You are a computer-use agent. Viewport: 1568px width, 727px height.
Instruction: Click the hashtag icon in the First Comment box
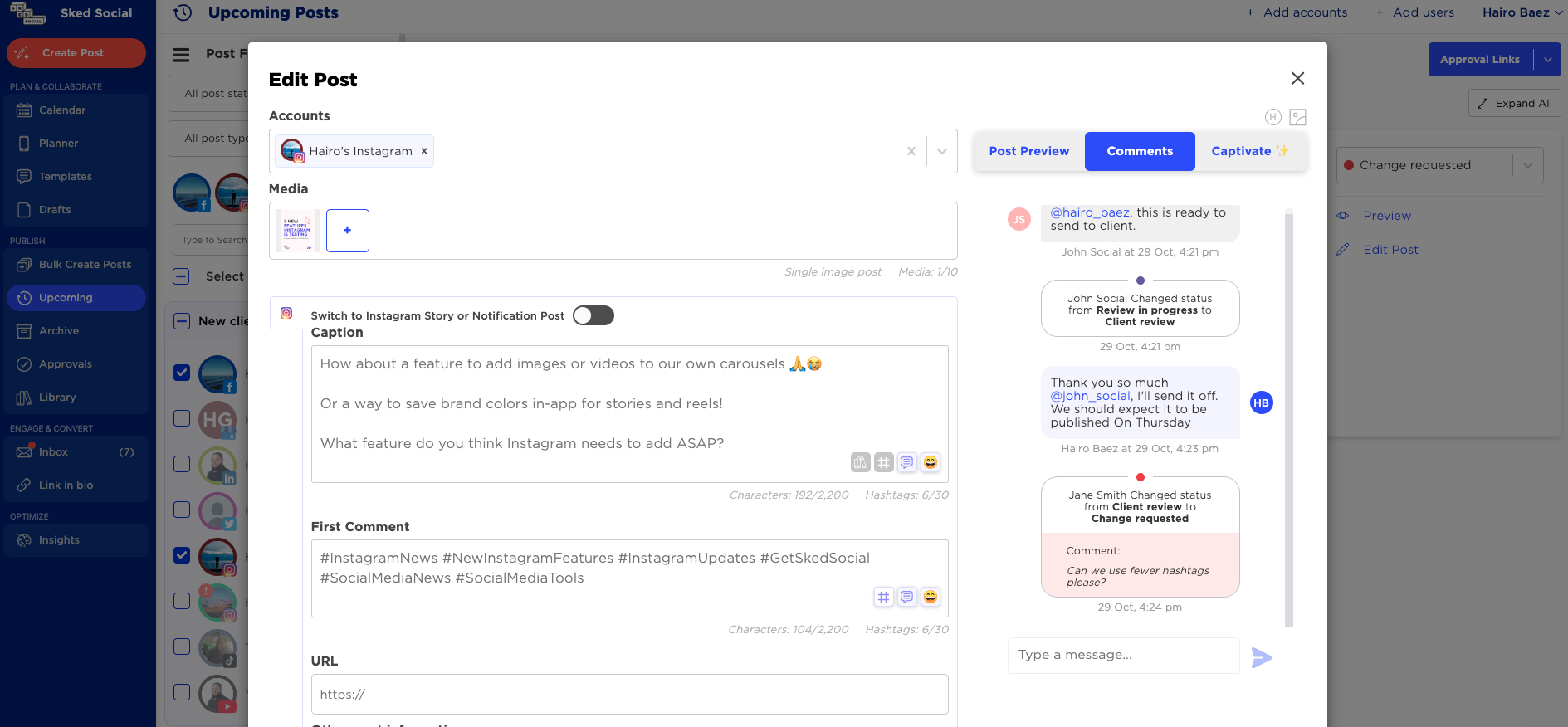point(884,597)
